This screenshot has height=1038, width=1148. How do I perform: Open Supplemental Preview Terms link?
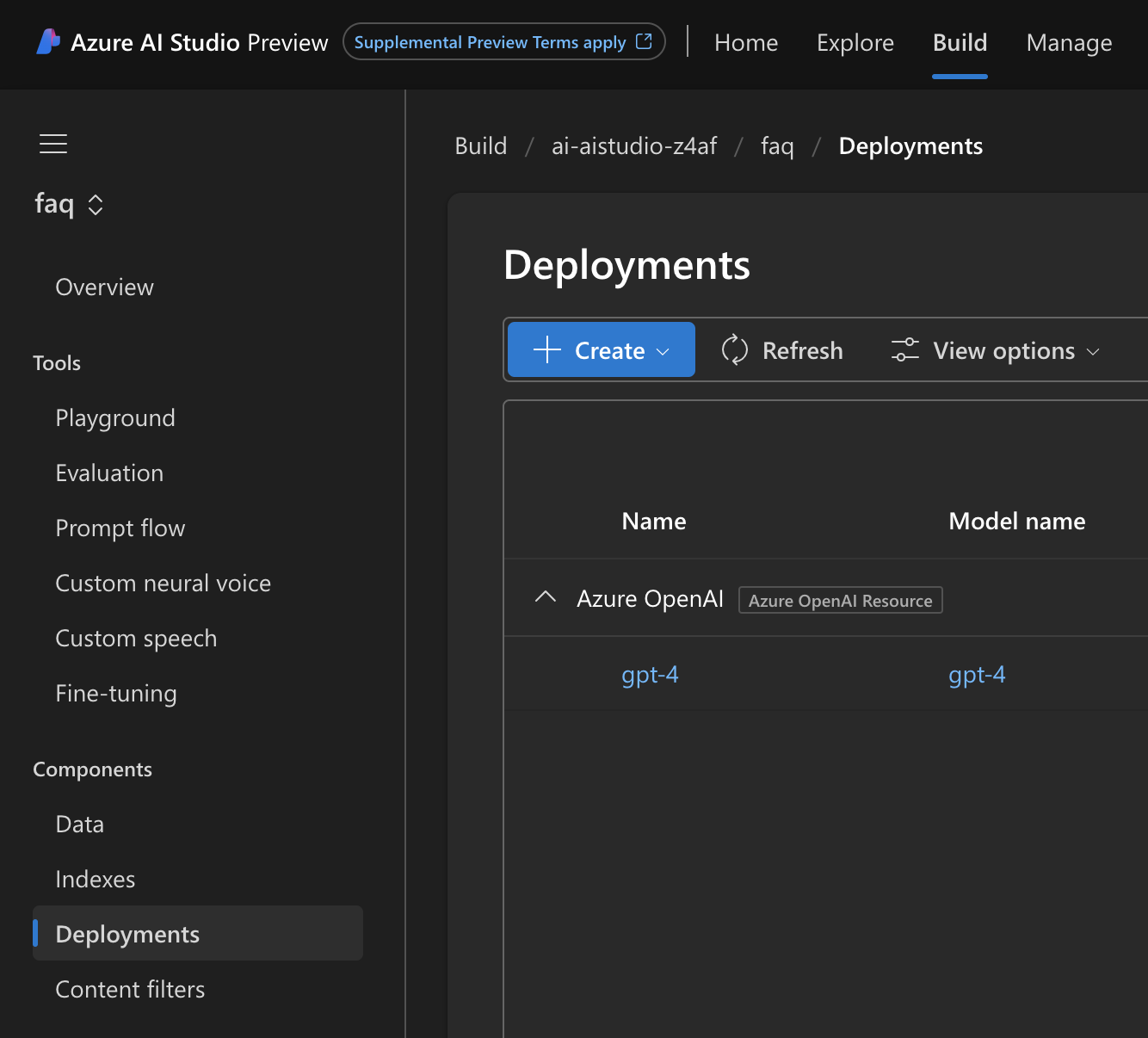(490, 42)
